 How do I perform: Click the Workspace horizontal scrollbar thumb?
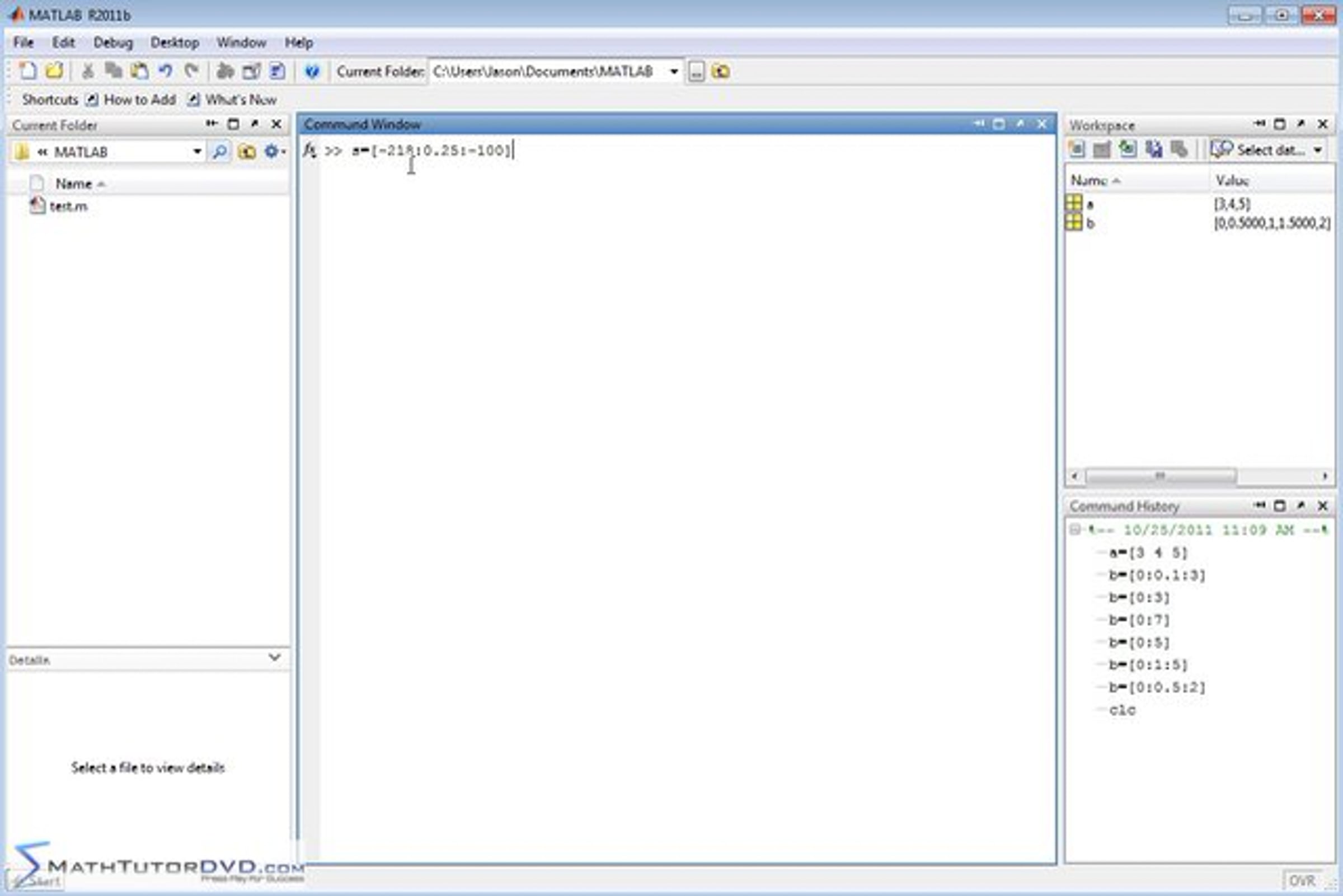coord(1161,476)
